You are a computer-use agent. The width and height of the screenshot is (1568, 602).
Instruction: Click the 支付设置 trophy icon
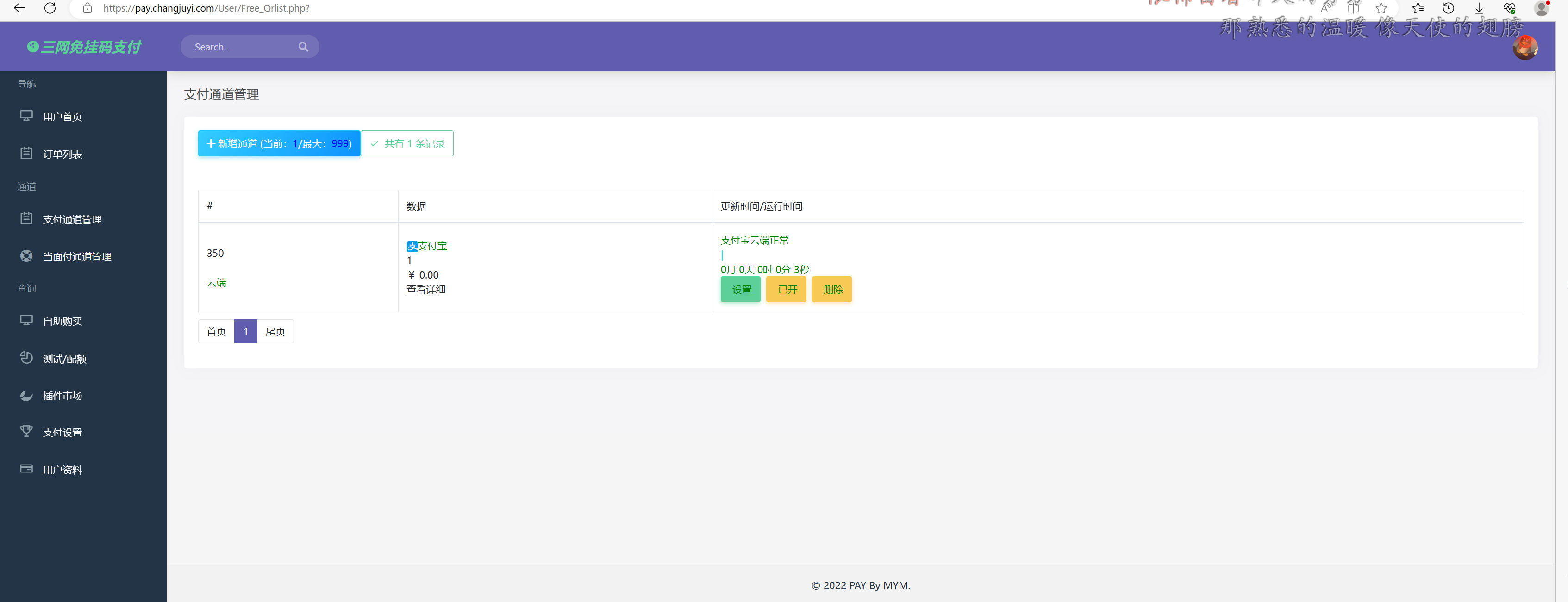(26, 432)
